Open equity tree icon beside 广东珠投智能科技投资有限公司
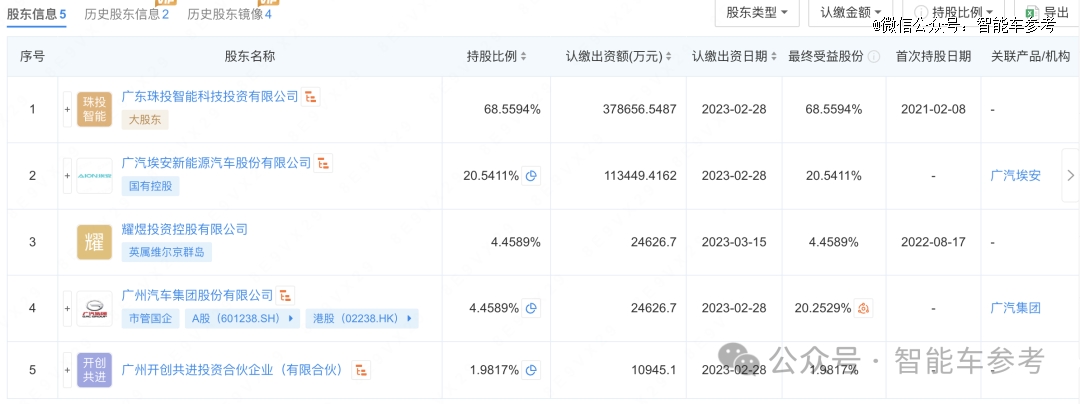The height and width of the screenshot is (404, 1080). pos(311,97)
